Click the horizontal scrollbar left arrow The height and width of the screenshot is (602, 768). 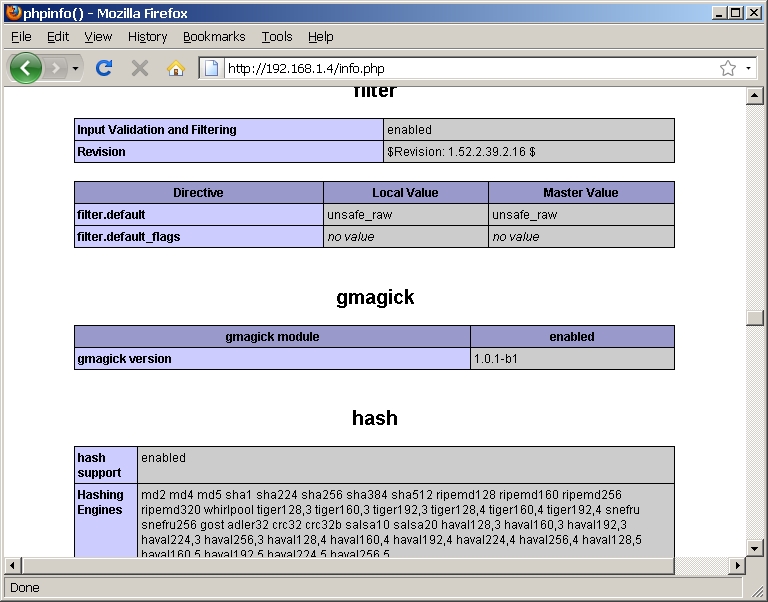point(12,566)
